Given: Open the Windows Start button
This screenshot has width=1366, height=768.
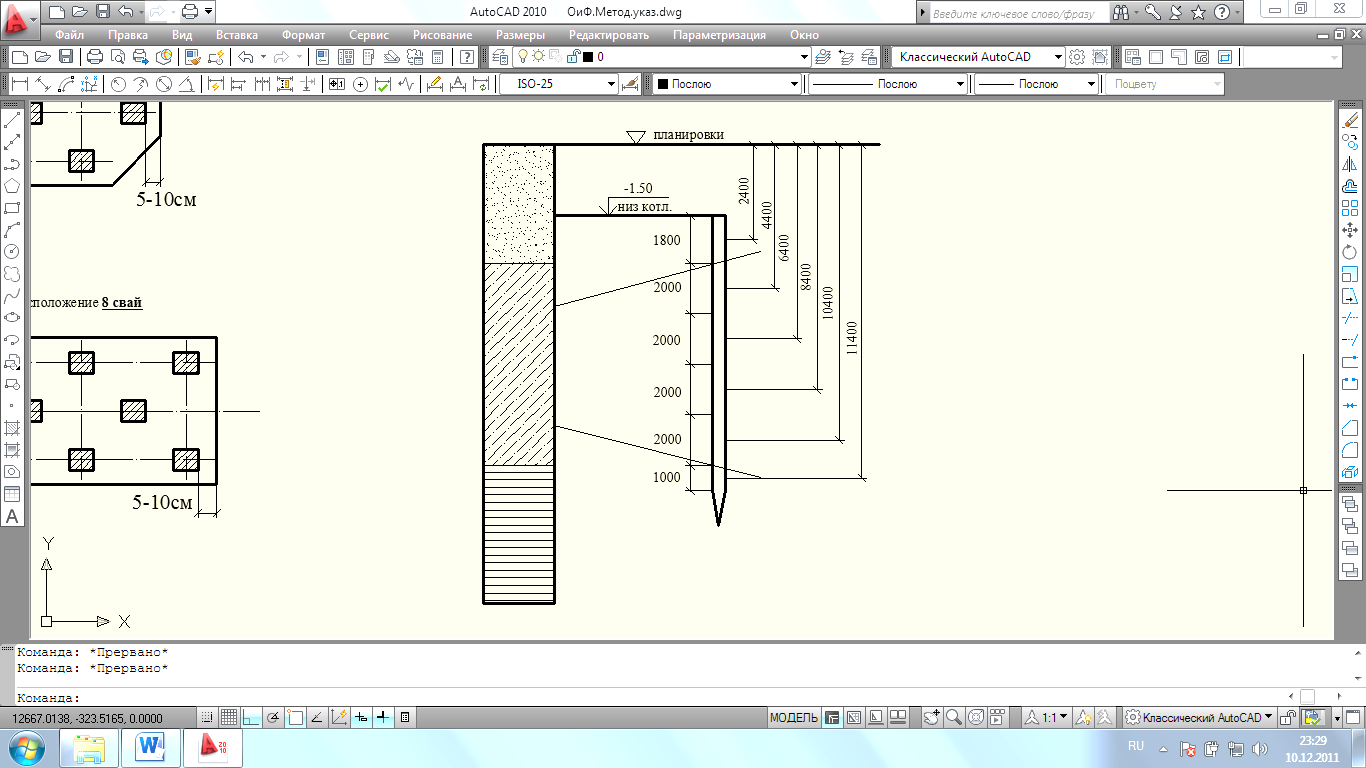Looking at the screenshot, I should (x=27, y=747).
